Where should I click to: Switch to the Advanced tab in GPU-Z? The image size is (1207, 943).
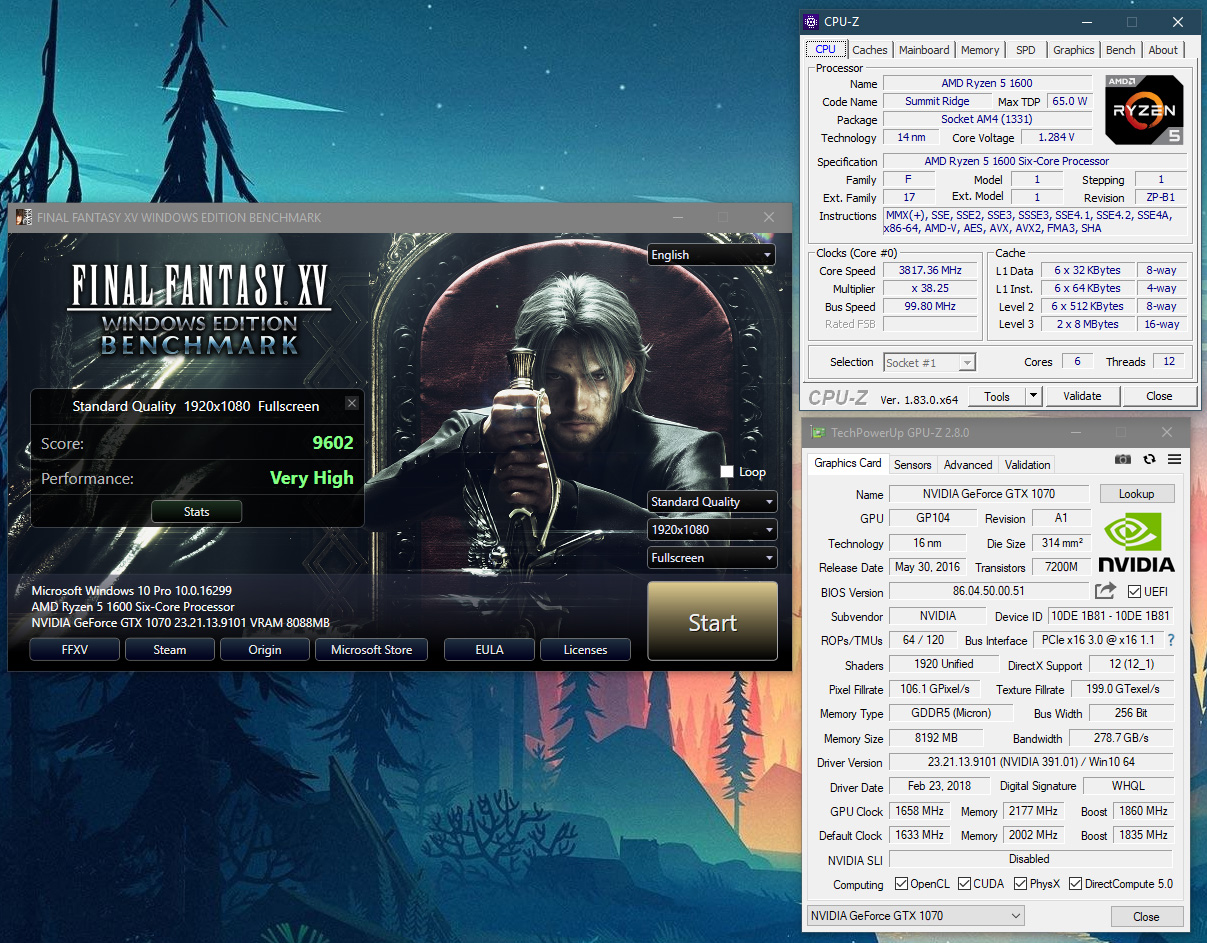968,465
